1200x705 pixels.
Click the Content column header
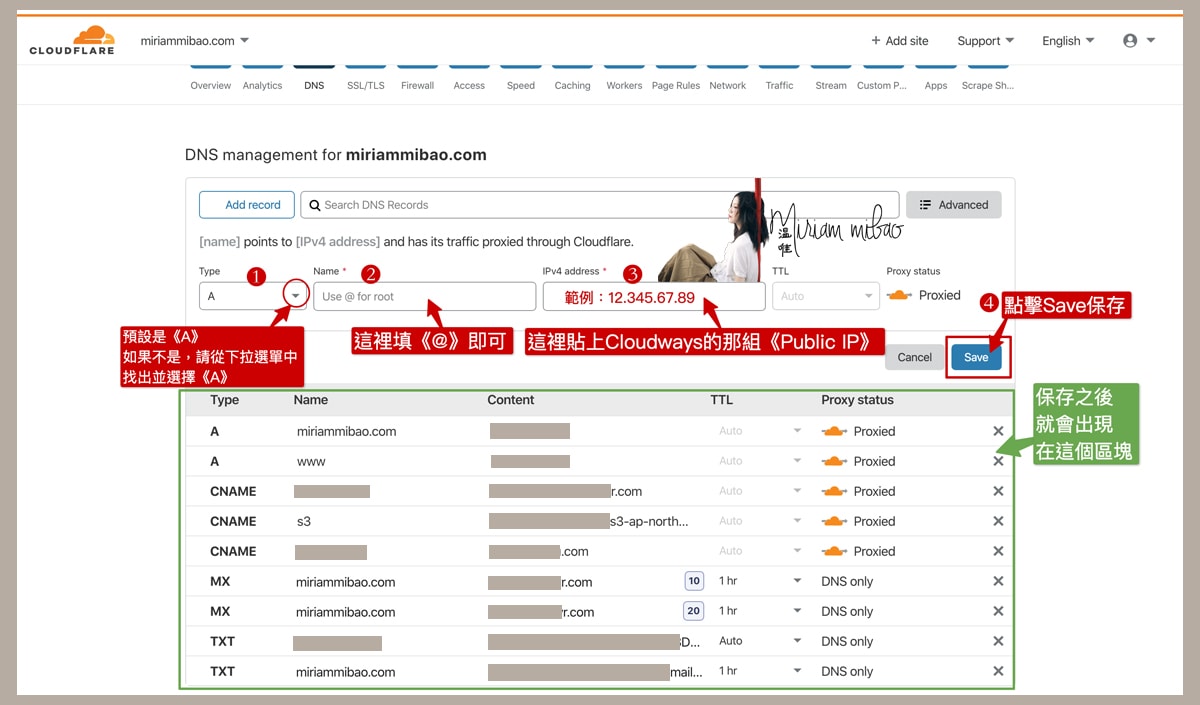[511, 400]
